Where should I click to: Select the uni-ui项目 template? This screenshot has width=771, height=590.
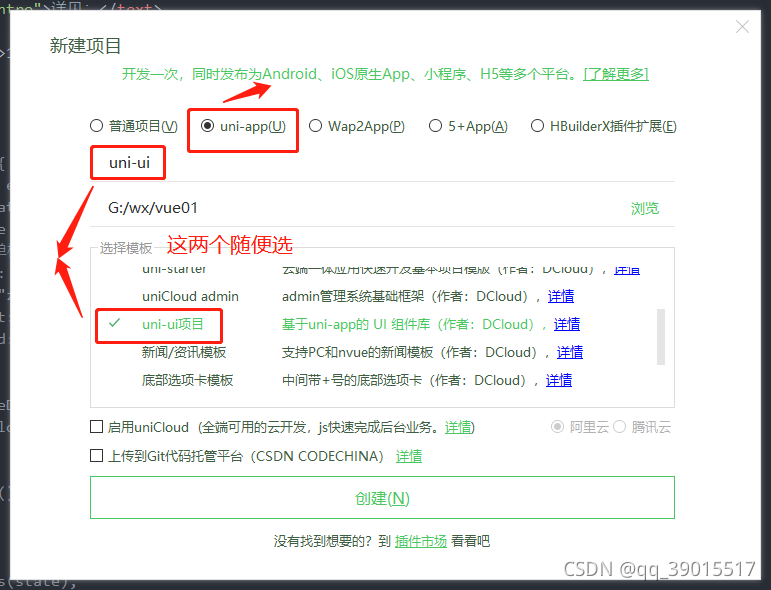(173, 324)
